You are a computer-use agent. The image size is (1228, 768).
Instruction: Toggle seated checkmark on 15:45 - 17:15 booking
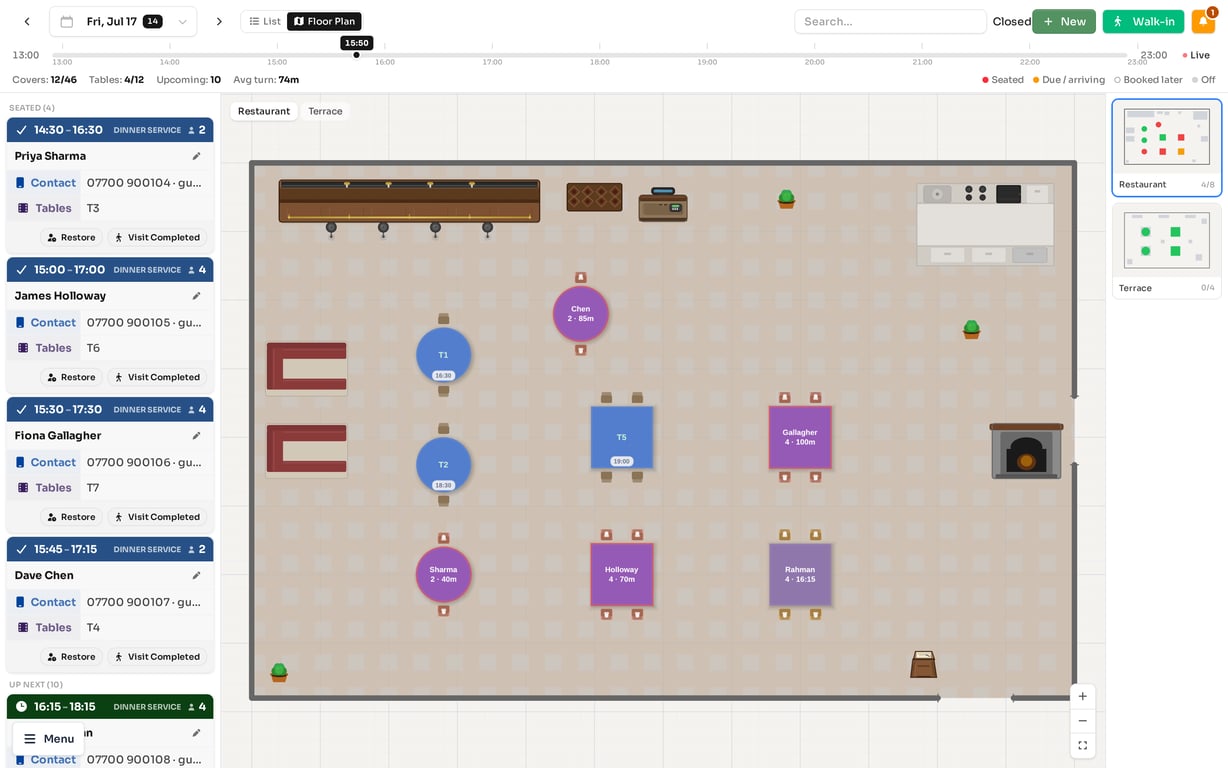(21, 550)
